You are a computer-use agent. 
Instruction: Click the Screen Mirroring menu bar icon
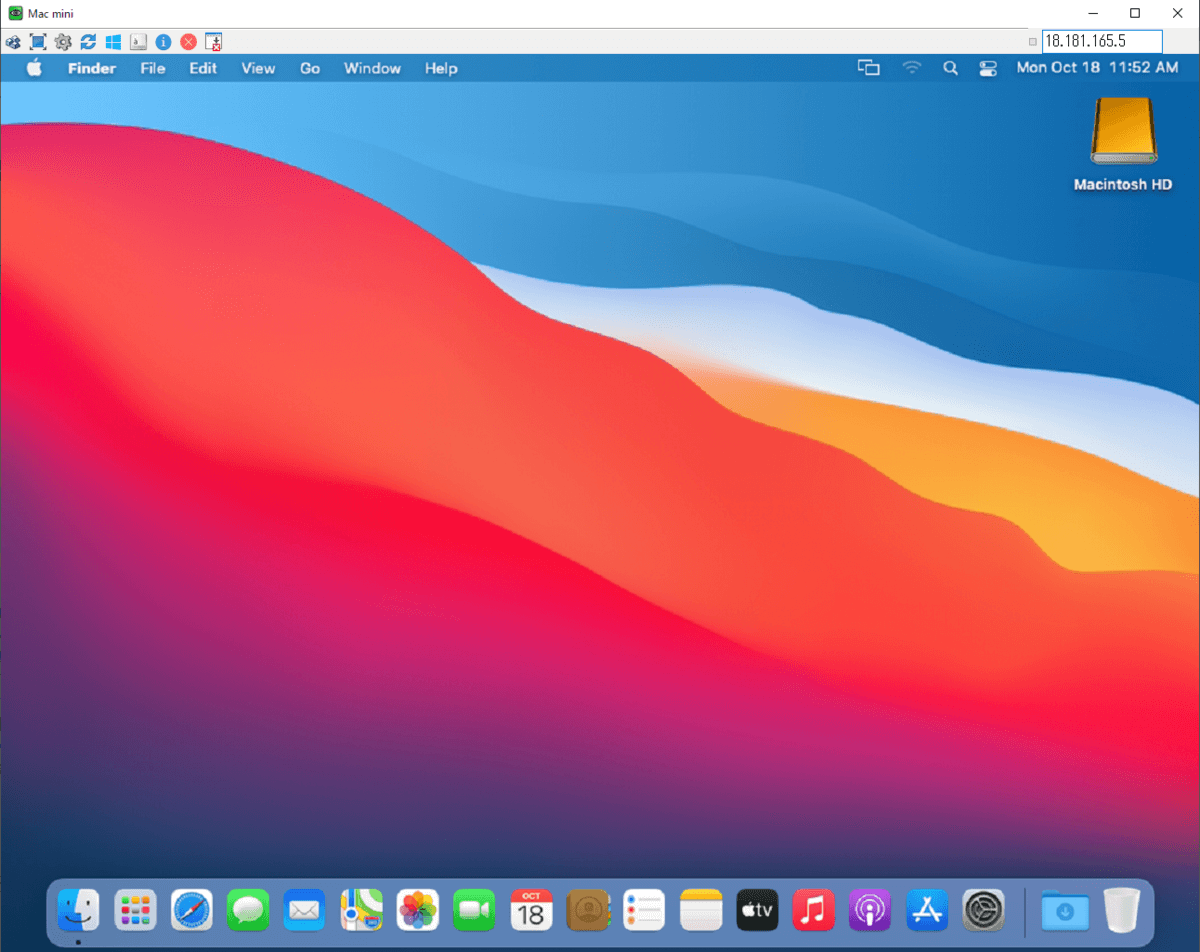click(x=869, y=68)
